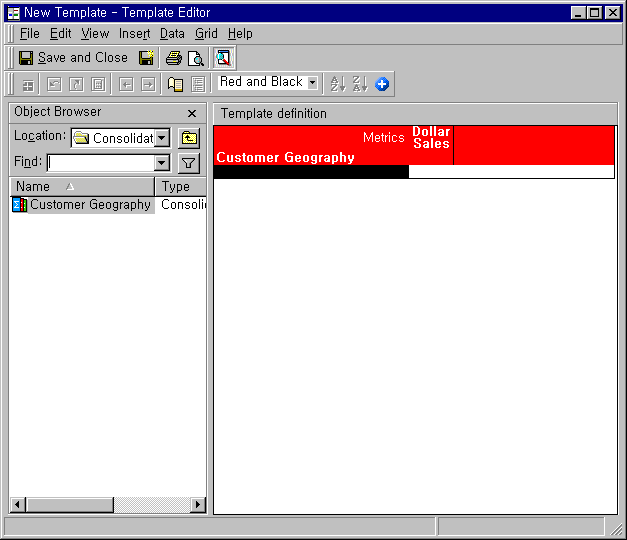Viewport: 627px width, 540px height.
Task: Click in the Find text field
Action: [101, 163]
